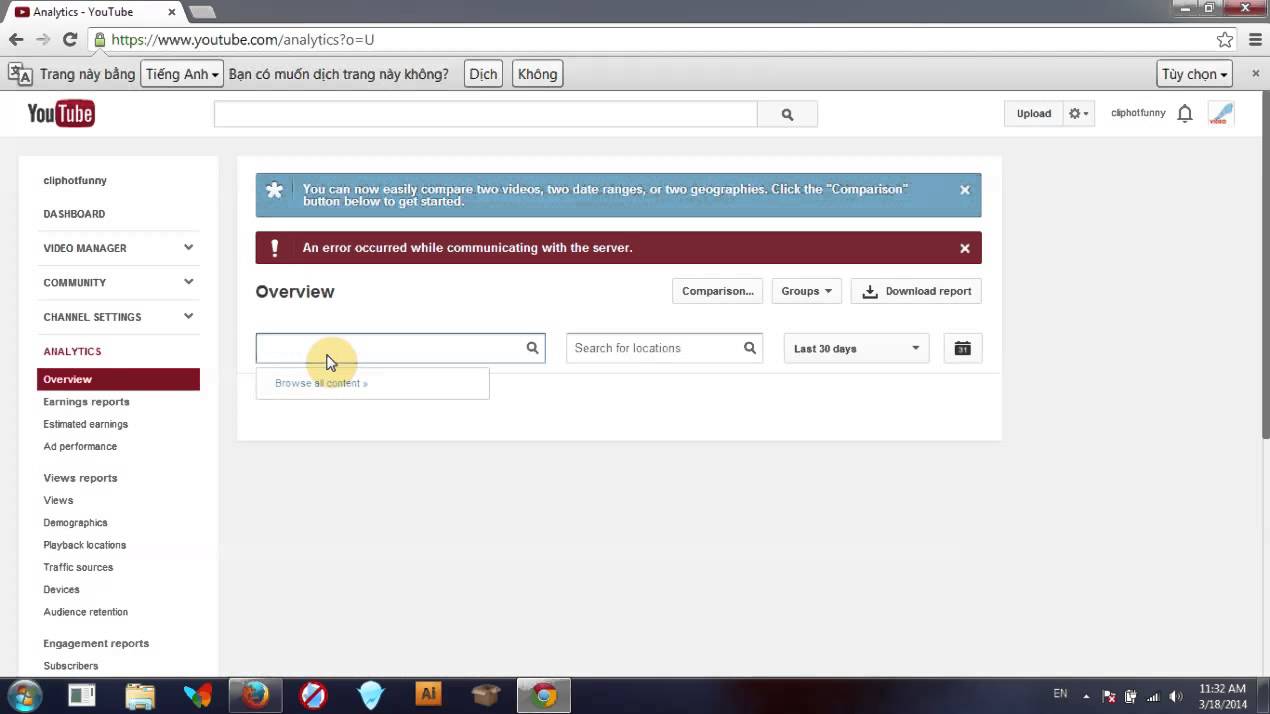This screenshot has width=1270, height=714.
Task: Click the volume tray icon
Action: (1176, 696)
